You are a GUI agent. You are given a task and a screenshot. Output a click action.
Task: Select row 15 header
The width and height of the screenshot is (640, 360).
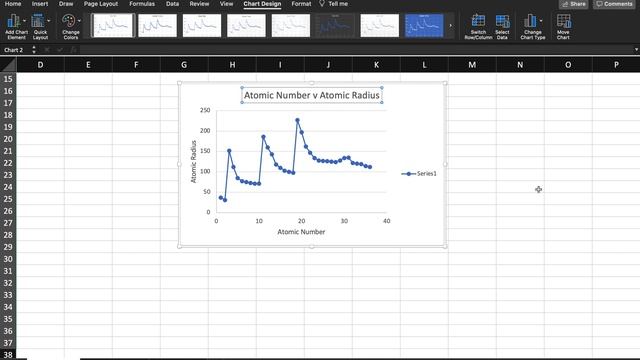click(8, 79)
